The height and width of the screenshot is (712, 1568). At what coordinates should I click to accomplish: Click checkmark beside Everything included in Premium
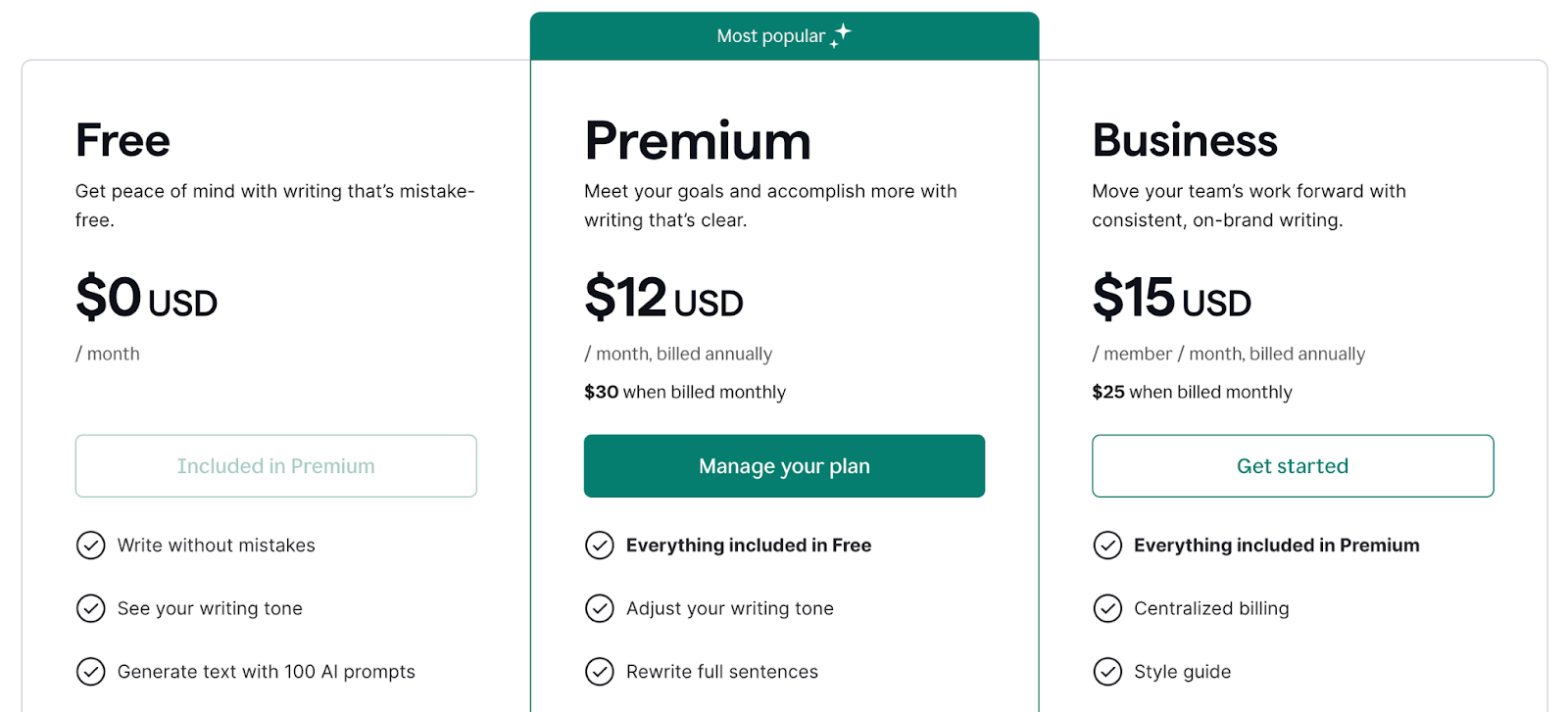coord(1107,546)
